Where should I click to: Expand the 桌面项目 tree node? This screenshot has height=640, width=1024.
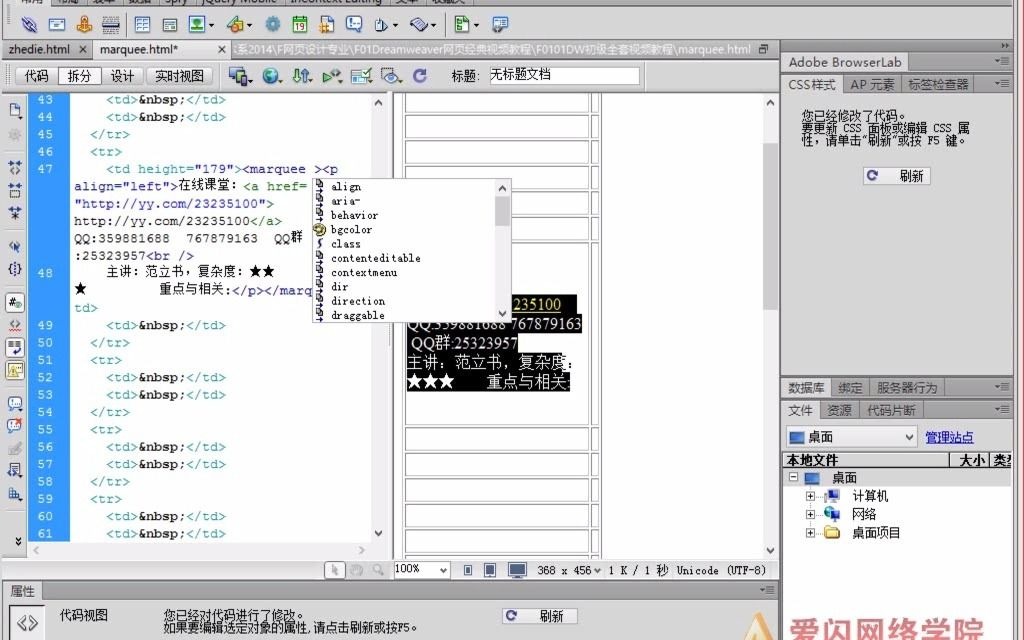810,533
